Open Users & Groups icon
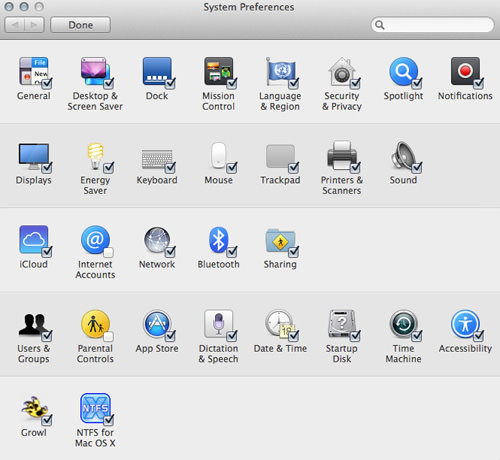 (33, 324)
